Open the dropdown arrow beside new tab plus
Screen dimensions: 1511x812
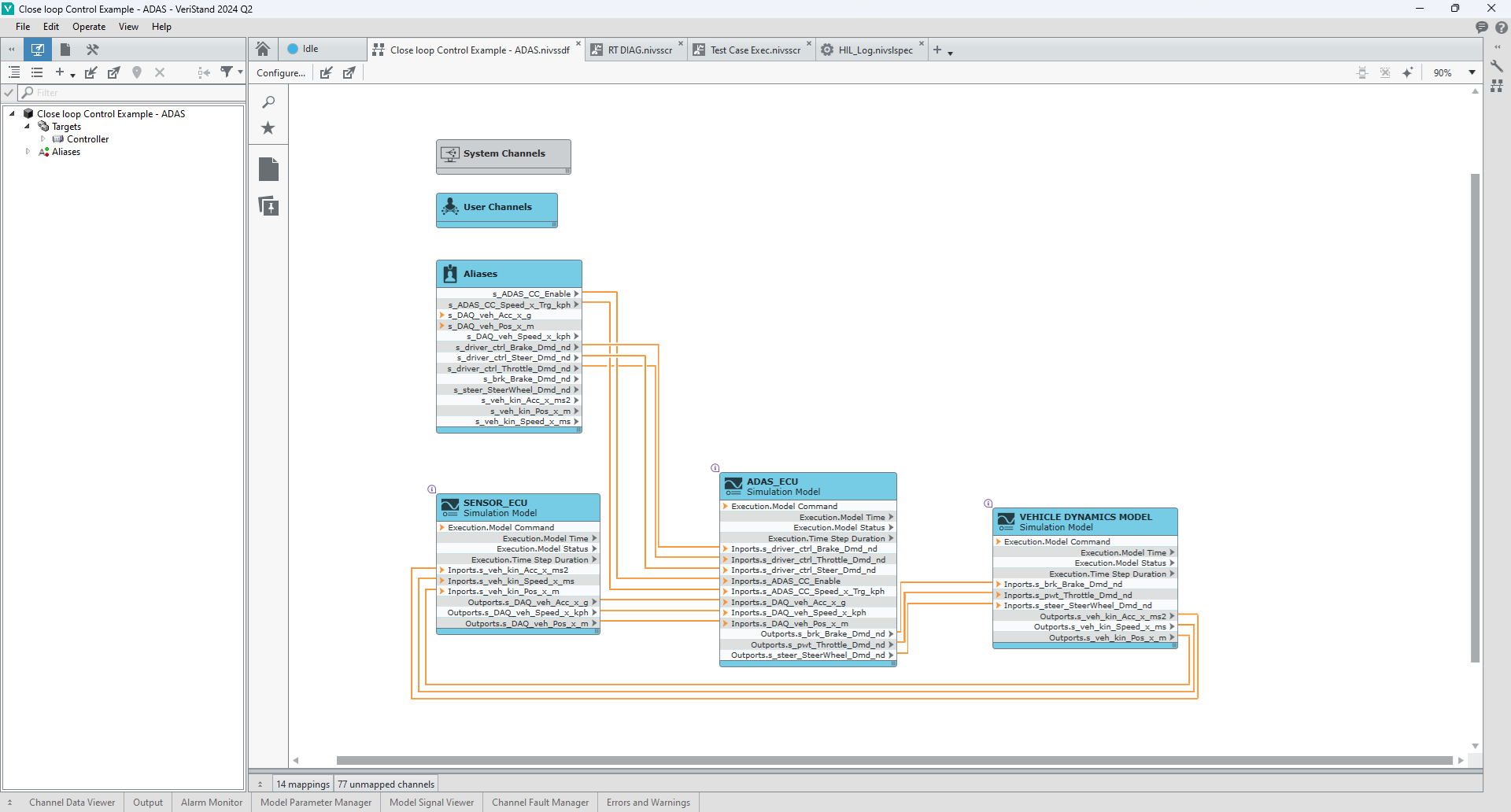[951, 53]
